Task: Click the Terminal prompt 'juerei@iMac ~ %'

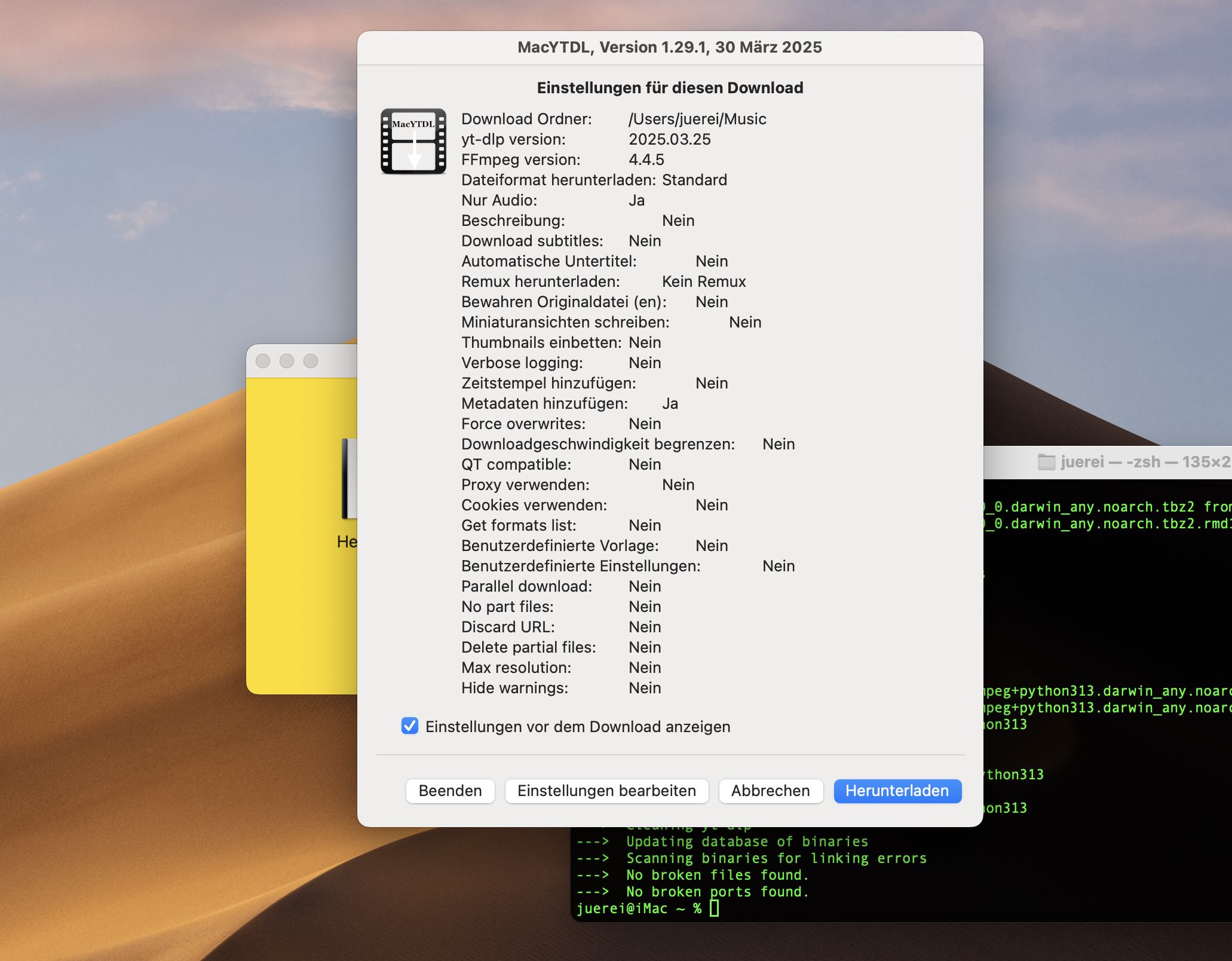Action: tap(639, 908)
